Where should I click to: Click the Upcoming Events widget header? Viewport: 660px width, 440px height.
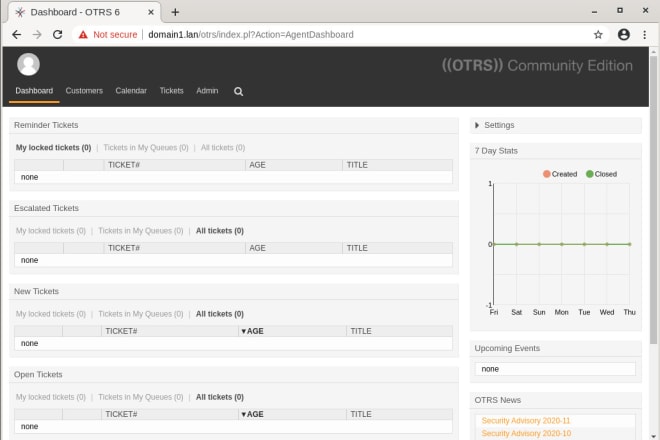556,348
